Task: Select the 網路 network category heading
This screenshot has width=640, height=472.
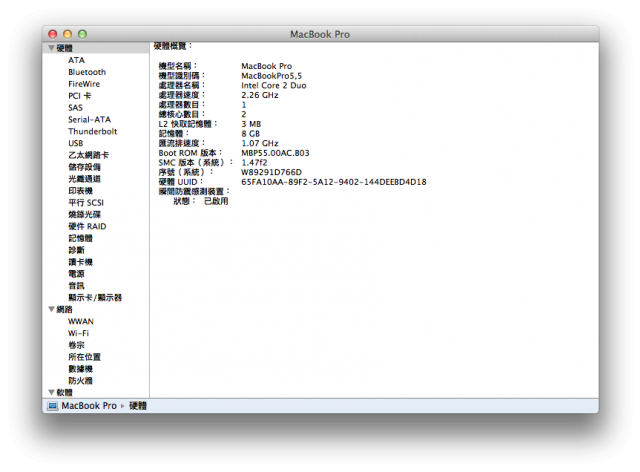Action: pos(64,309)
